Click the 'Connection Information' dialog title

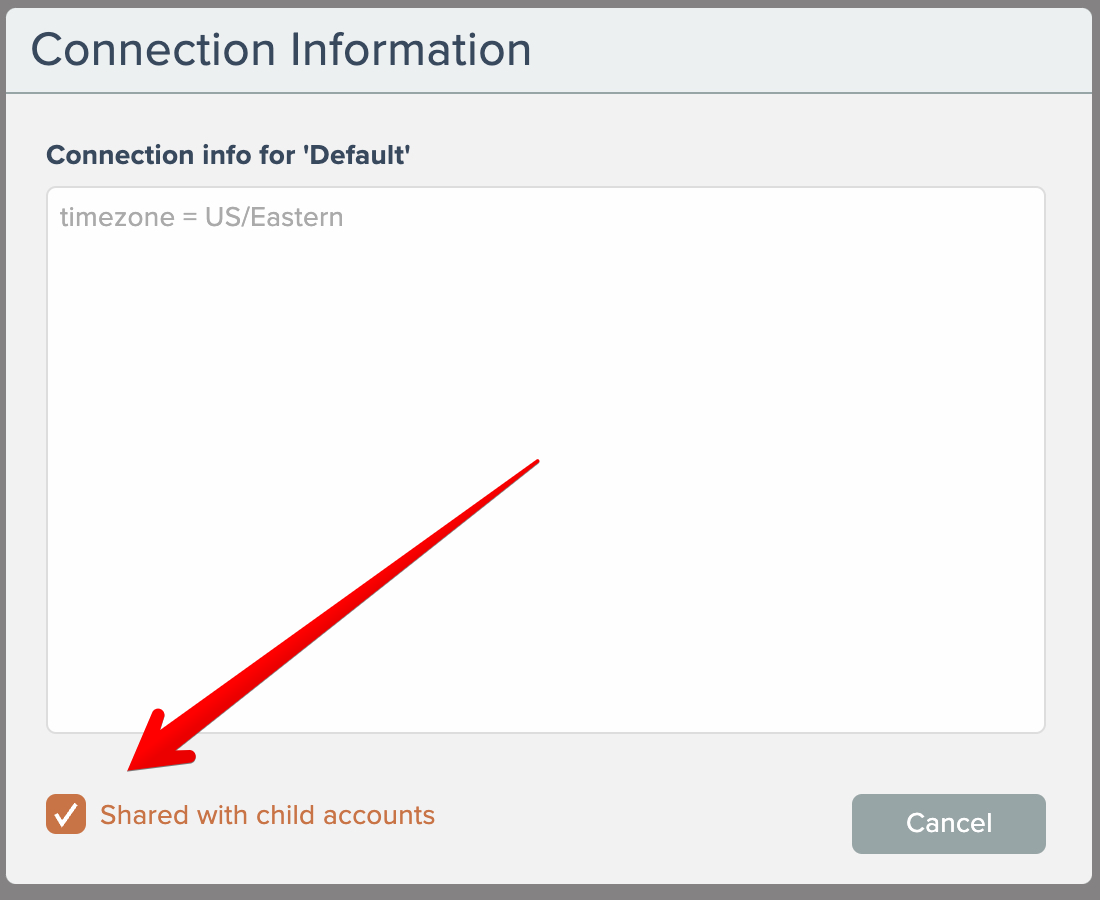[x=281, y=50]
